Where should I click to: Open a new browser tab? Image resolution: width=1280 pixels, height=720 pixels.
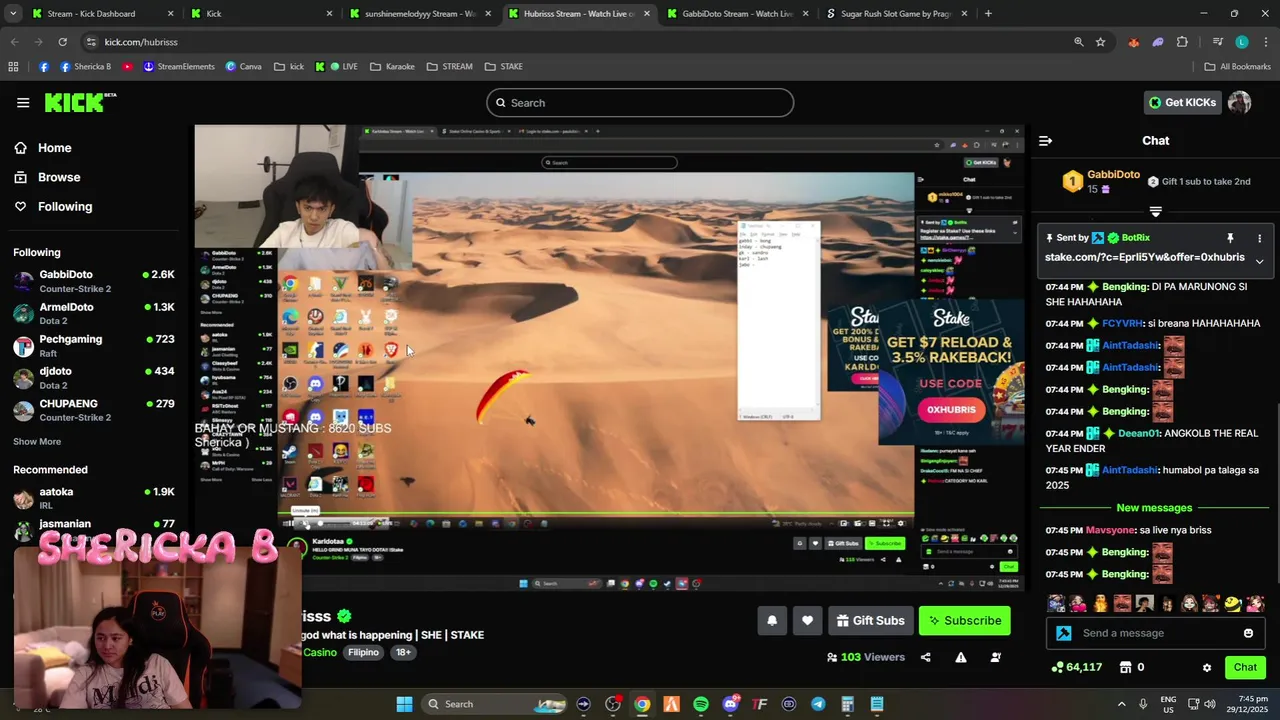click(988, 14)
